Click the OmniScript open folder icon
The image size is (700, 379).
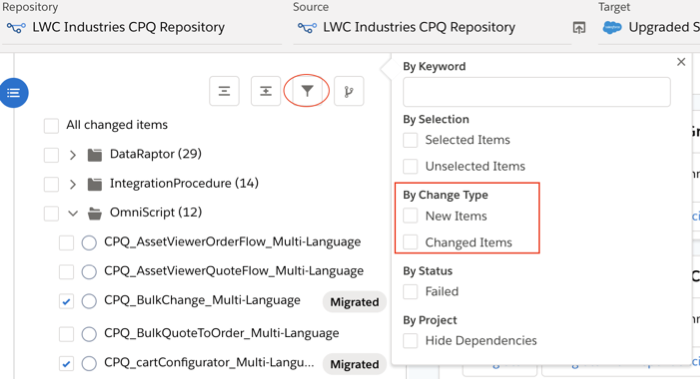(95, 213)
